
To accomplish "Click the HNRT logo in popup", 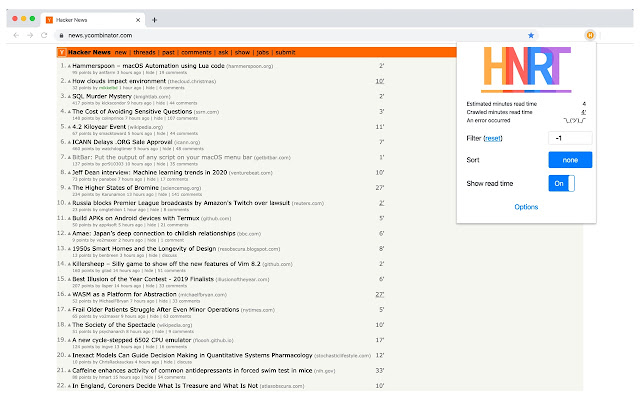I will click(x=527, y=69).
